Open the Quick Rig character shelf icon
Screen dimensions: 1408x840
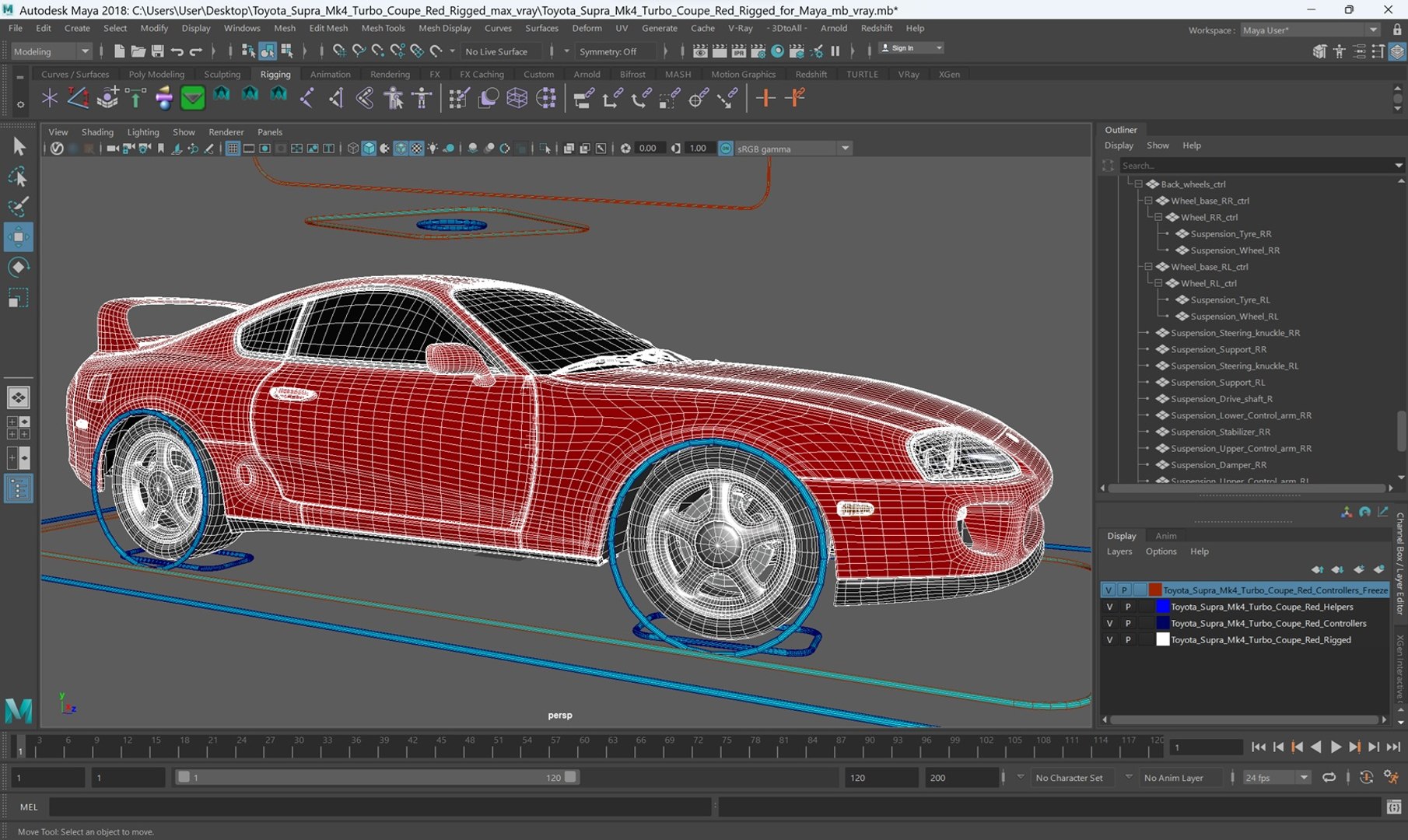394,98
